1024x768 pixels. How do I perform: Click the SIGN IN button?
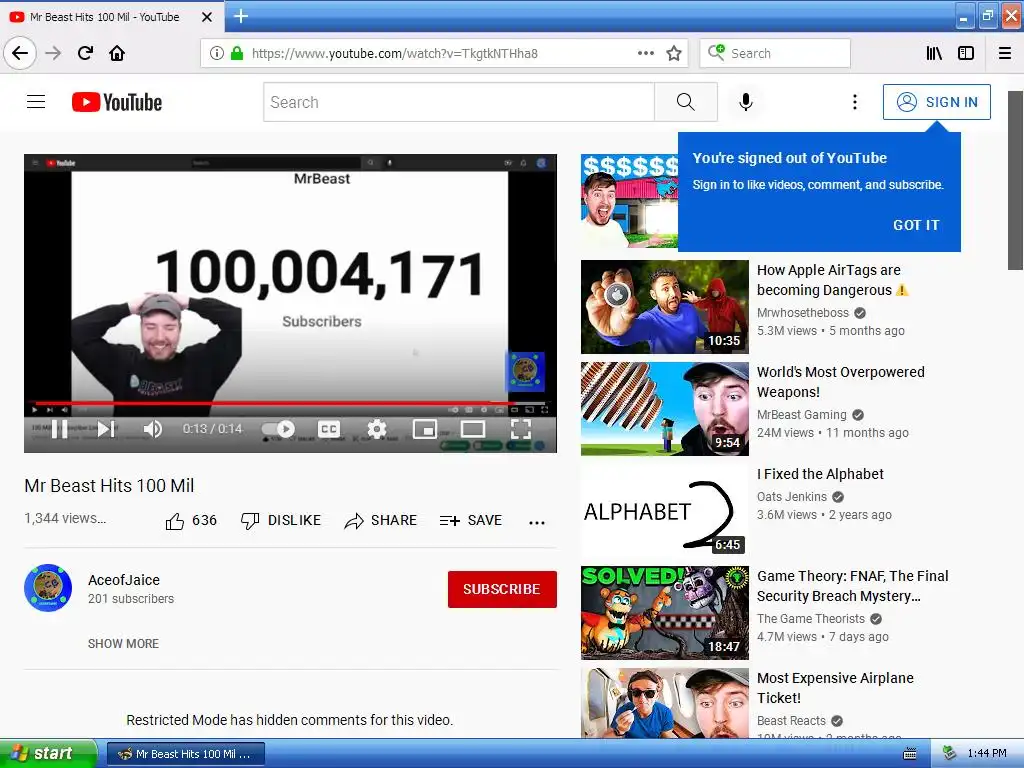pyautogui.click(x=936, y=102)
